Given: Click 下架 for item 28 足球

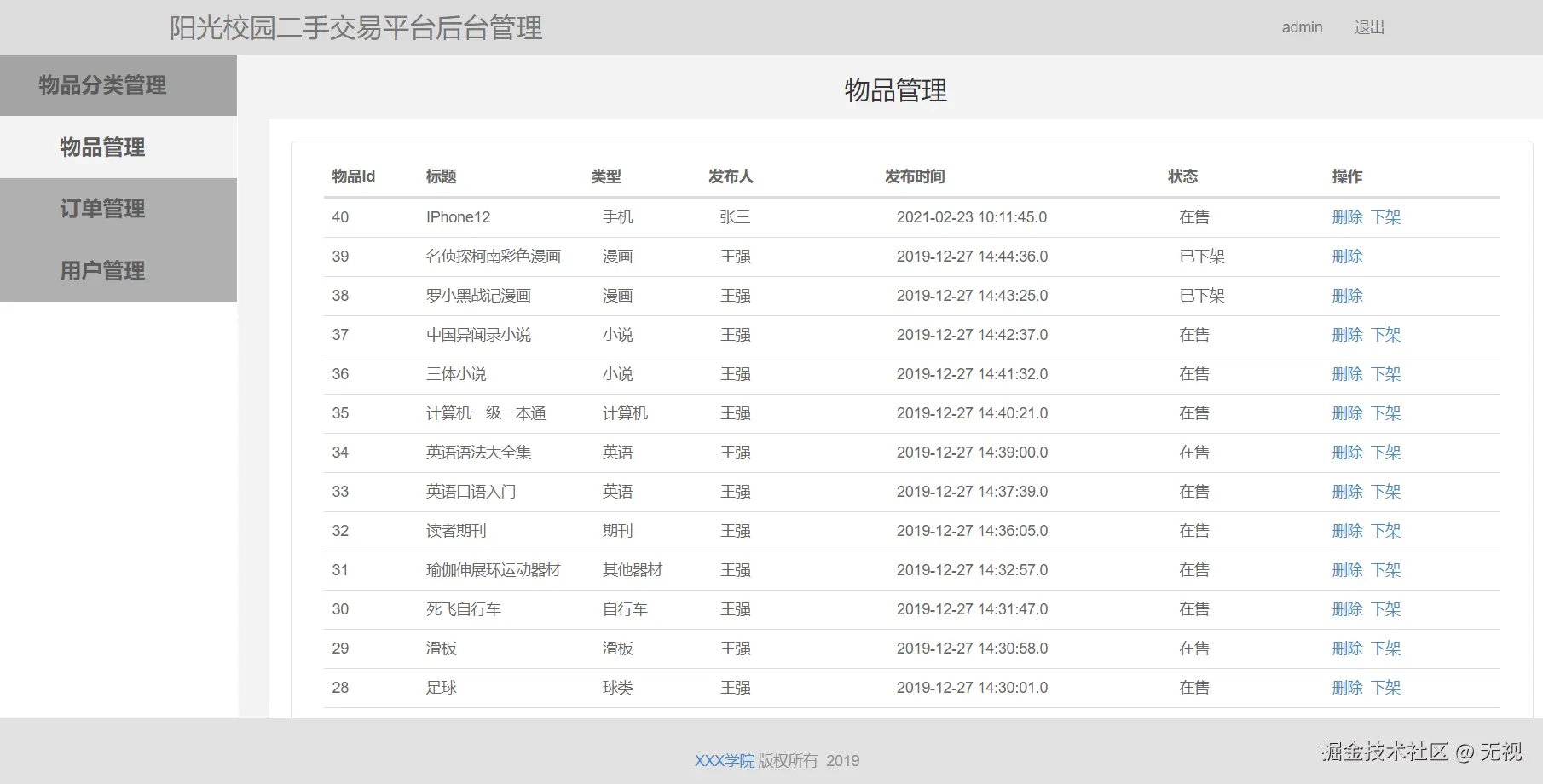Looking at the screenshot, I should 1385,688.
